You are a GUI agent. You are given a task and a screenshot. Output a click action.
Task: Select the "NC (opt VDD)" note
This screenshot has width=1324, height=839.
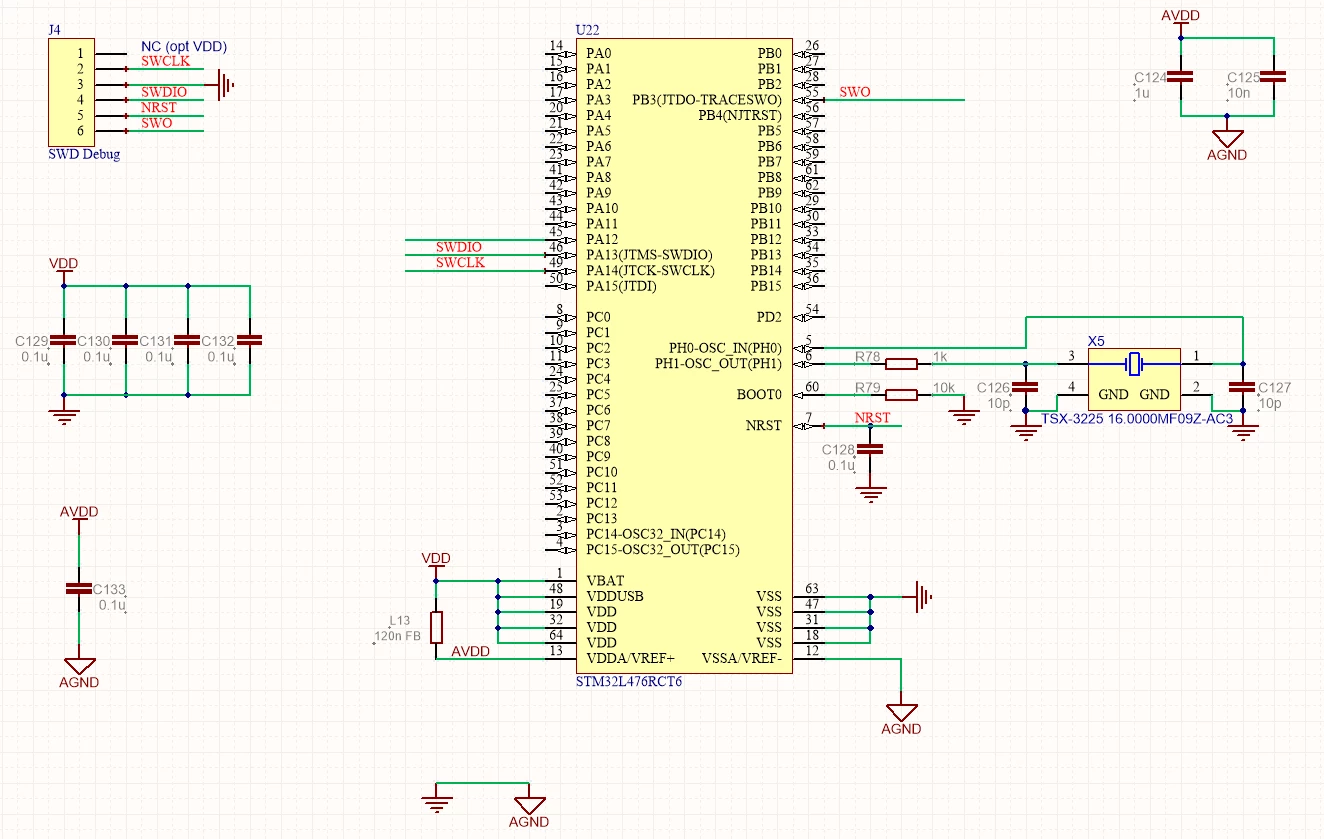tap(184, 46)
